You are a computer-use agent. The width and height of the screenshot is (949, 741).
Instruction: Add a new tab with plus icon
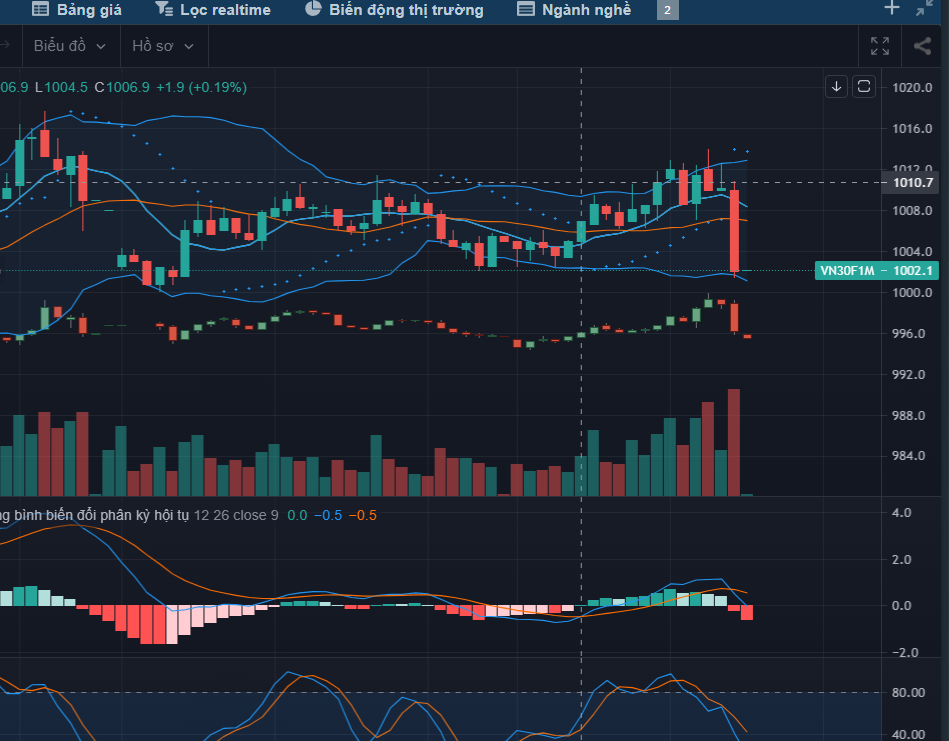(892, 8)
